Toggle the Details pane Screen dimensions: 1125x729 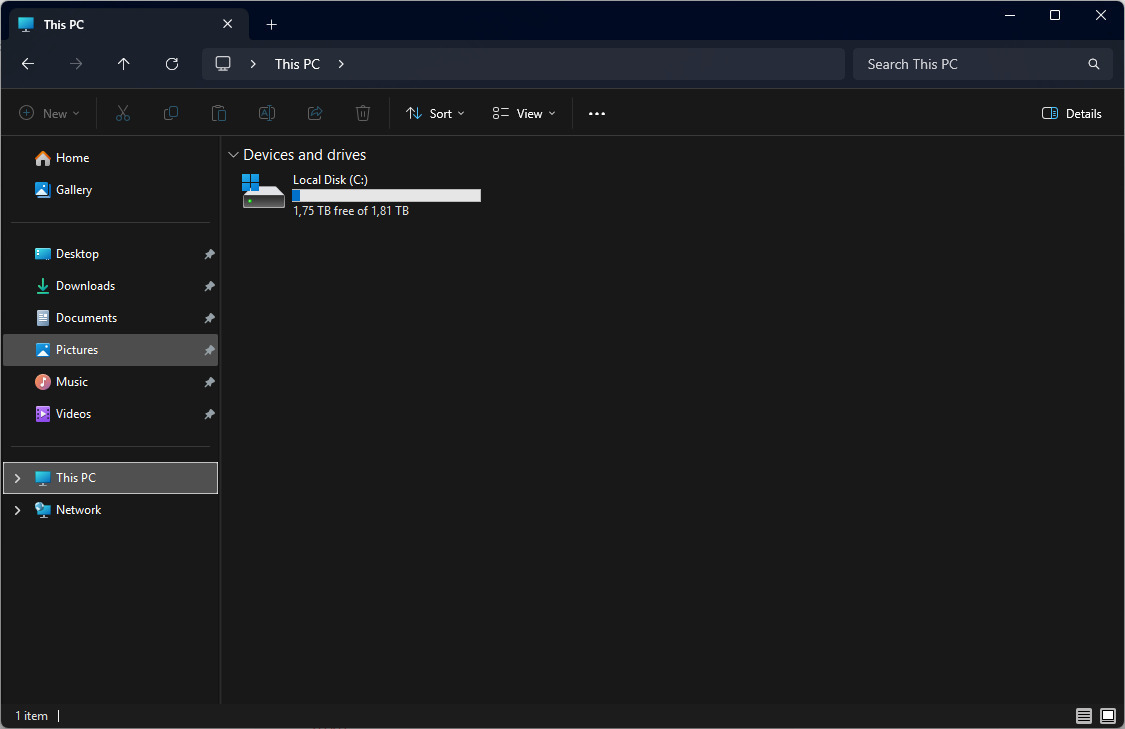click(1071, 113)
